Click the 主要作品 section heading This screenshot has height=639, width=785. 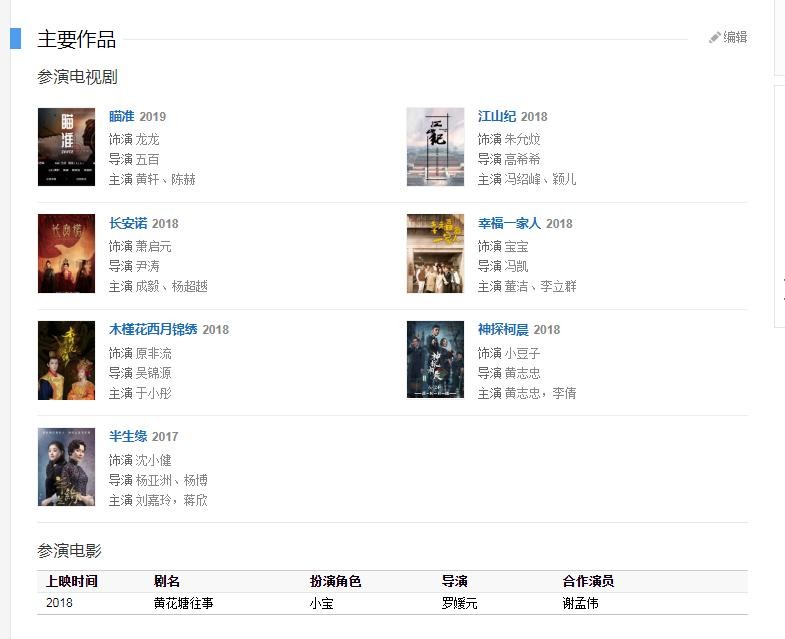pos(77,40)
